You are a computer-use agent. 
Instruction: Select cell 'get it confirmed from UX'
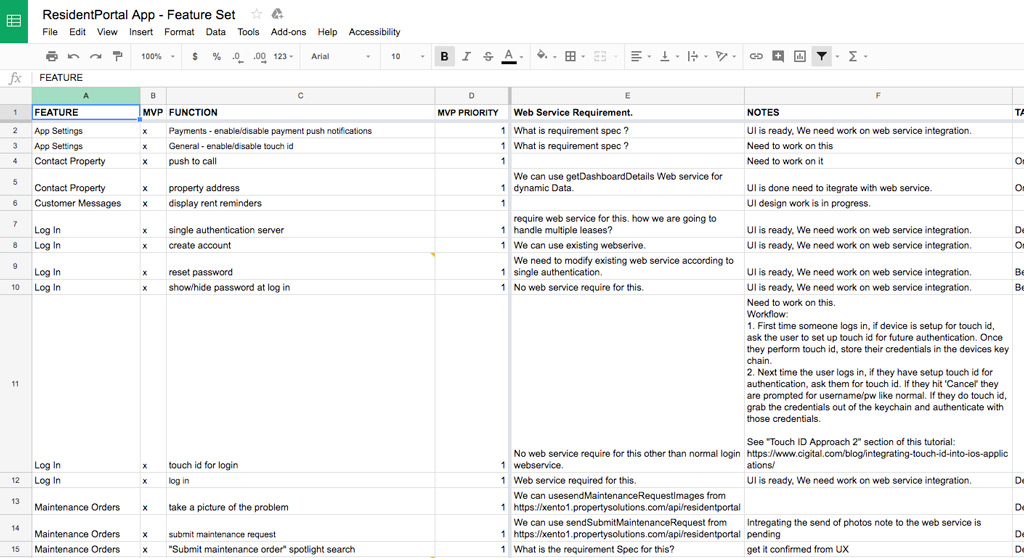878,550
